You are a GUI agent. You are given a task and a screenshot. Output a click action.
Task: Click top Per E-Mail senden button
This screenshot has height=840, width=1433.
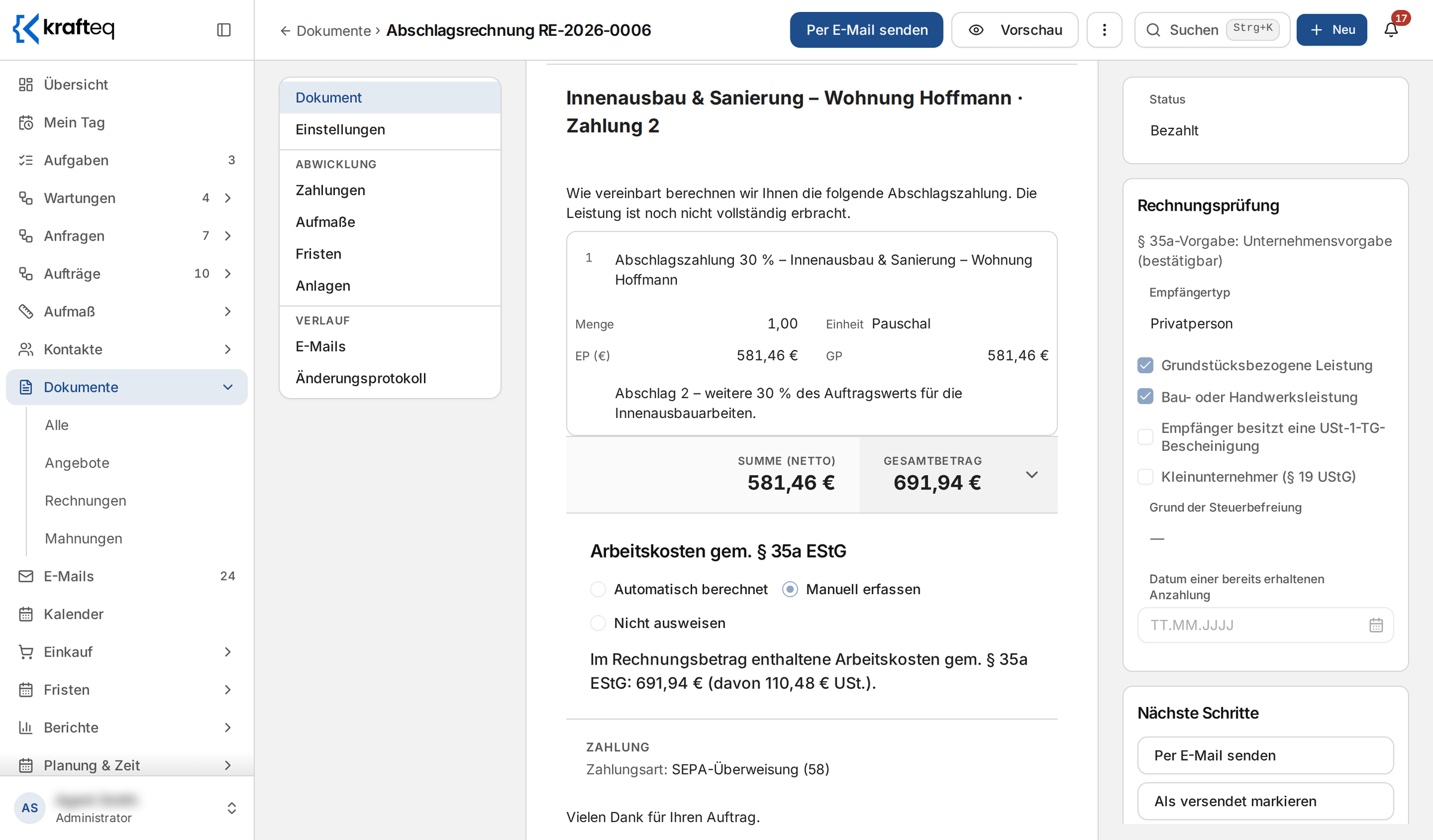coord(866,30)
